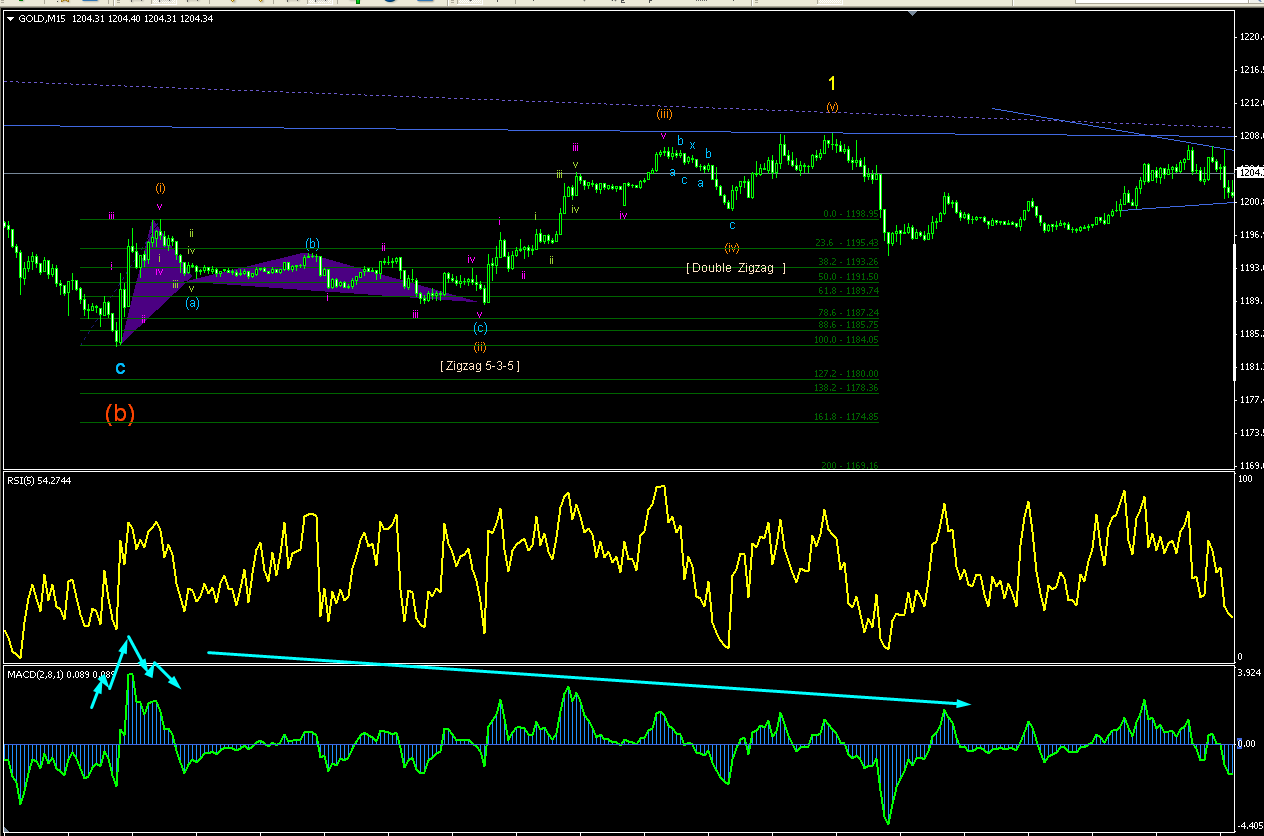Select the 61.8 Fibonacci level label
The width and height of the screenshot is (1264, 836).
point(848,291)
